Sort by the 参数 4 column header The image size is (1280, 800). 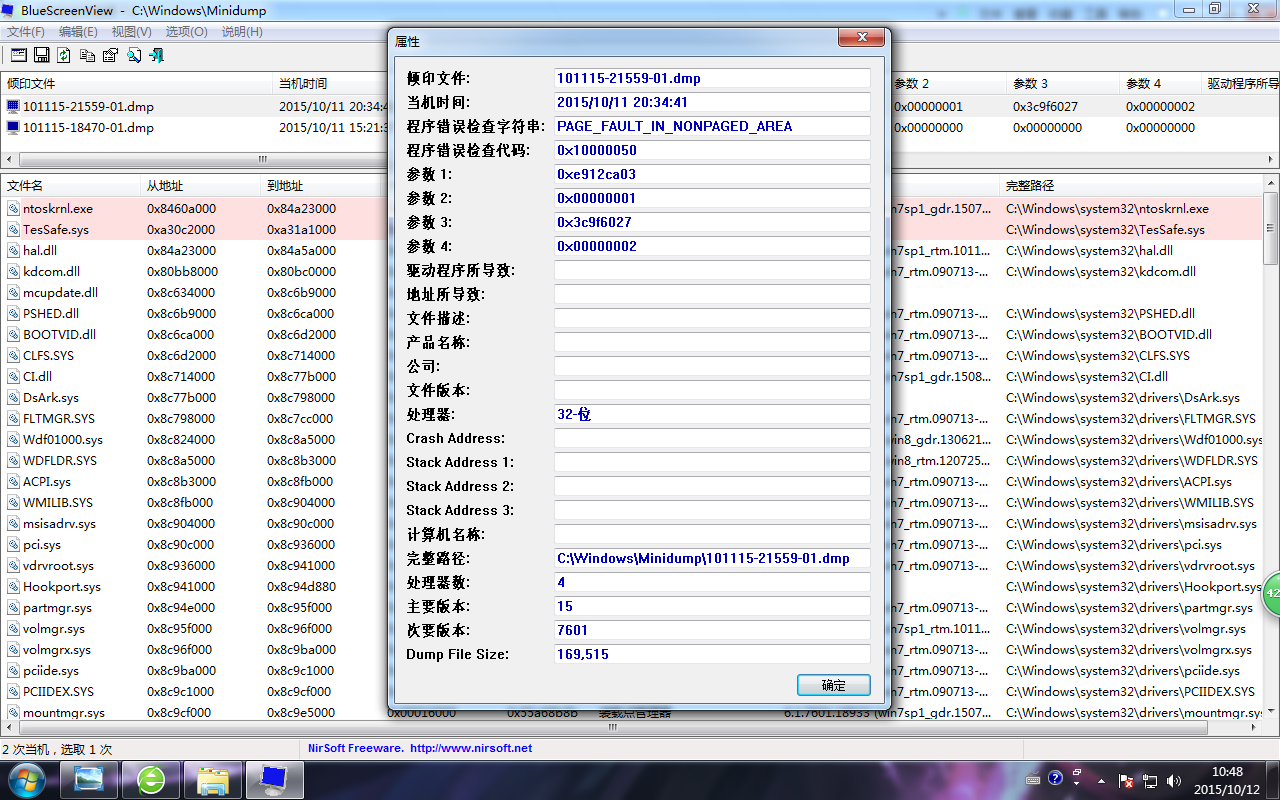pyautogui.click(x=1161, y=84)
